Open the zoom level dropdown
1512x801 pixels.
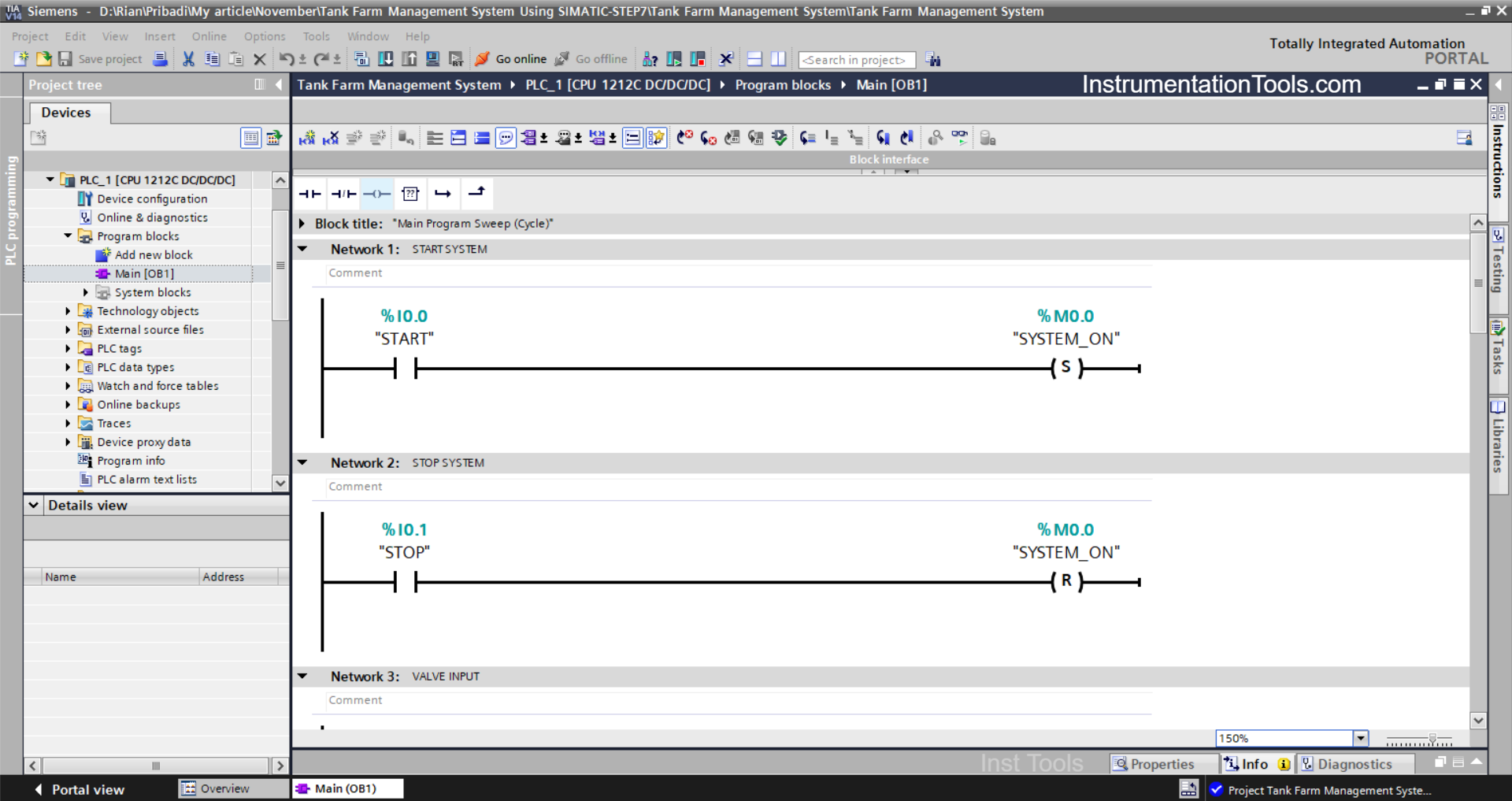click(1361, 738)
